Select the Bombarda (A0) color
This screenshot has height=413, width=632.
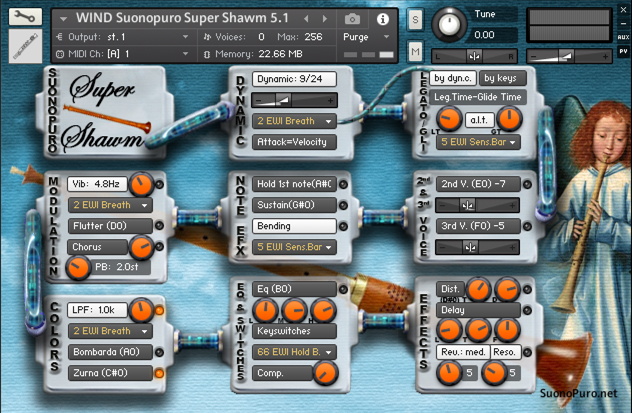(110, 352)
